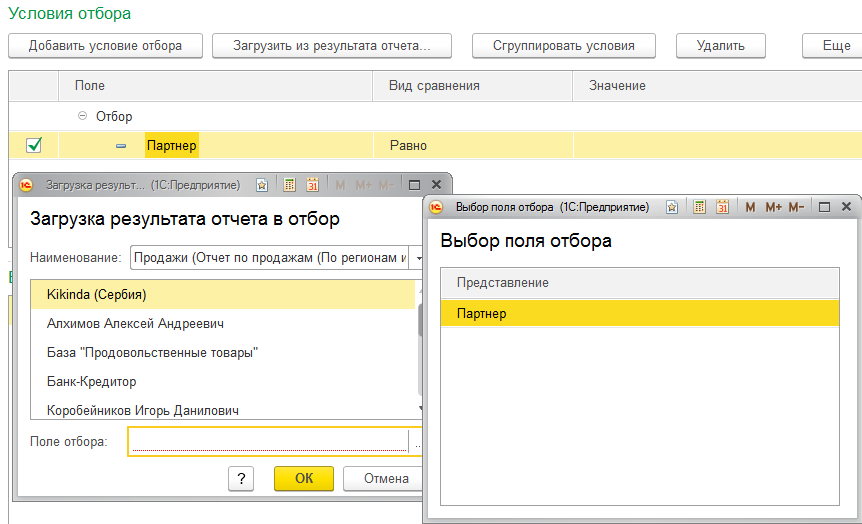
Task: Add to favorites in Выбор поля отбора window
Action: (672, 207)
